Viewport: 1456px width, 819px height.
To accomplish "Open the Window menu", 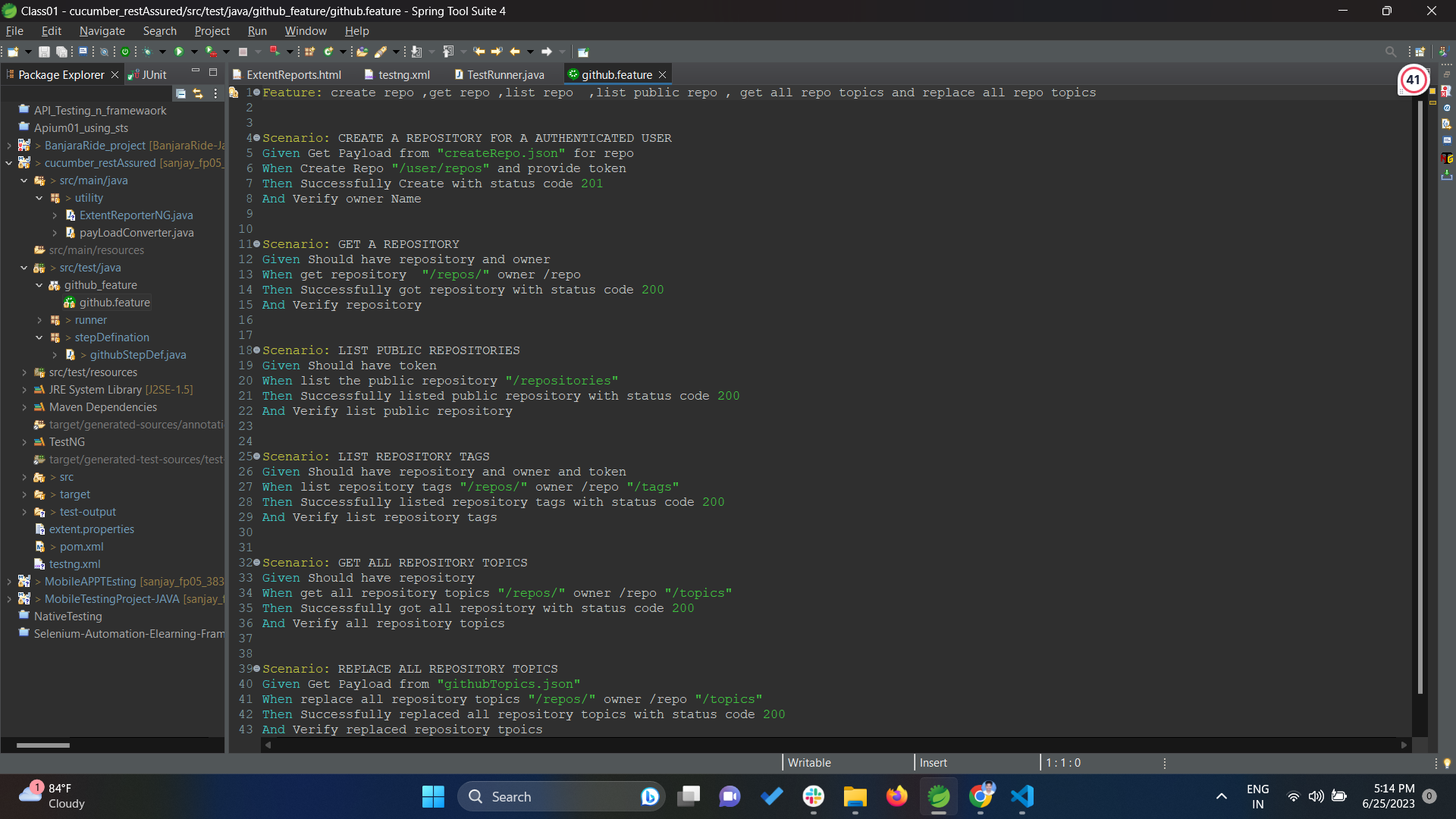I will (306, 31).
